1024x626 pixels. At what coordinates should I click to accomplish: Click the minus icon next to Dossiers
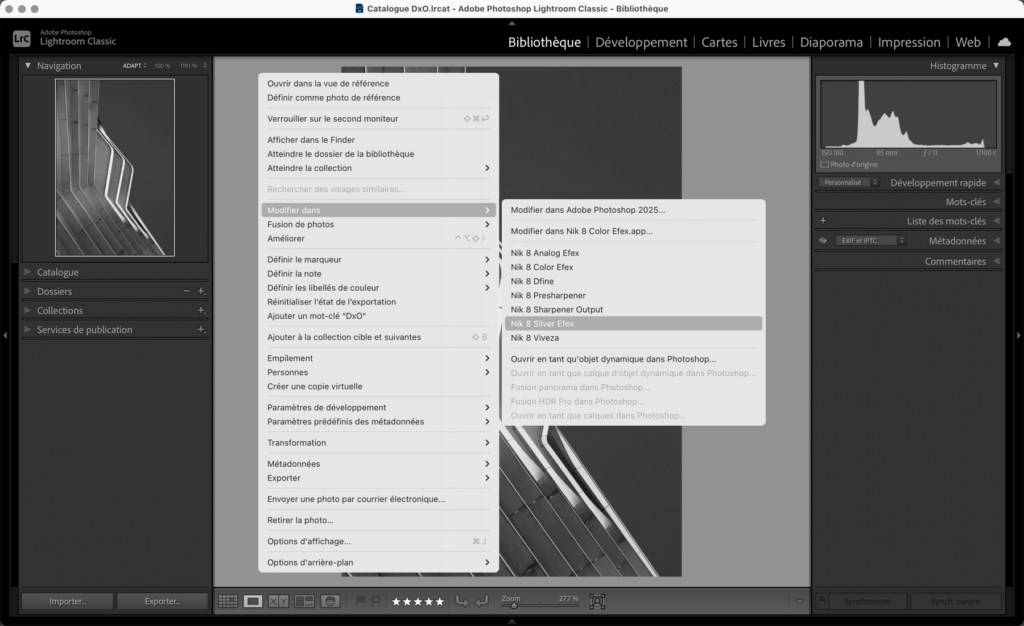[x=187, y=291]
